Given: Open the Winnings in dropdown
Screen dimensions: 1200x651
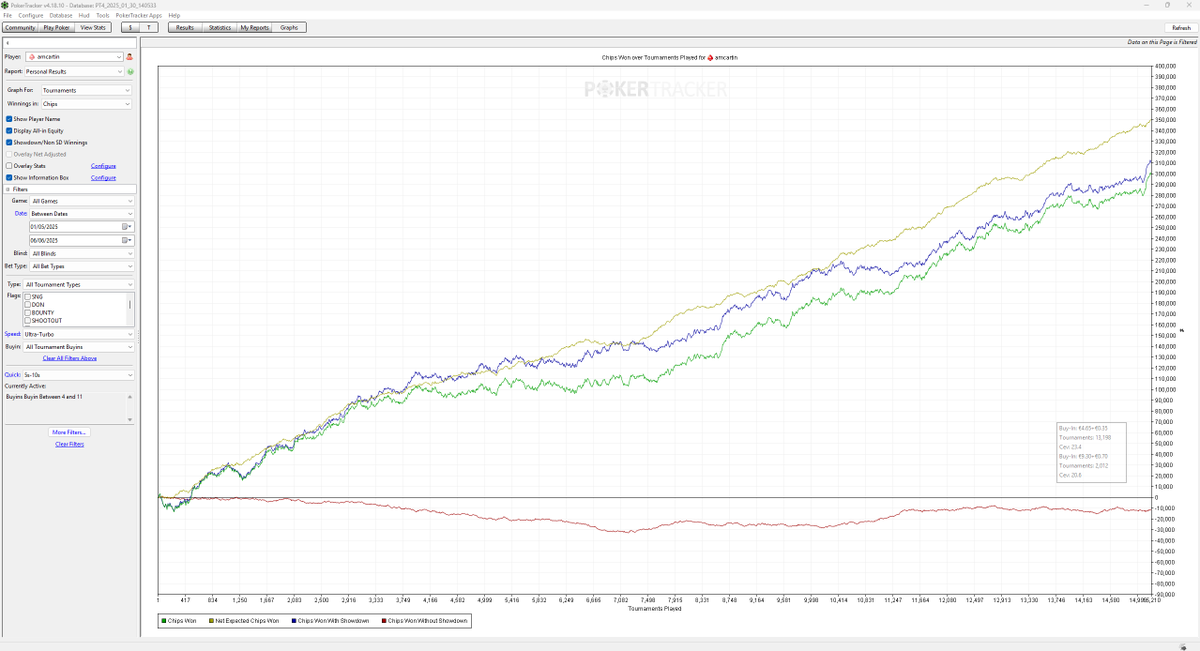Looking at the screenshot, I should (86, 104).
